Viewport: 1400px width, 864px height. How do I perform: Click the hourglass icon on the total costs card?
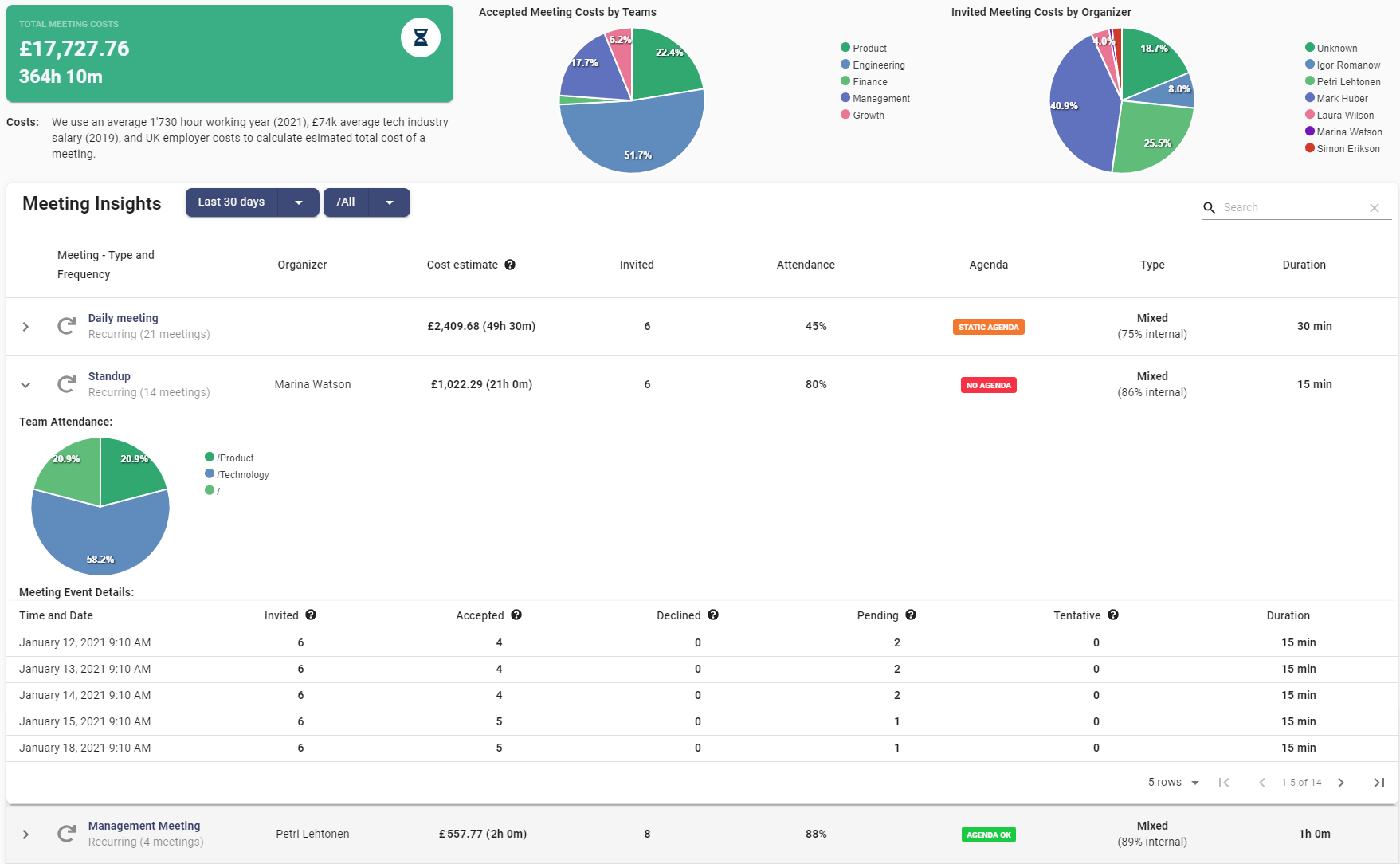click(420, 37)
